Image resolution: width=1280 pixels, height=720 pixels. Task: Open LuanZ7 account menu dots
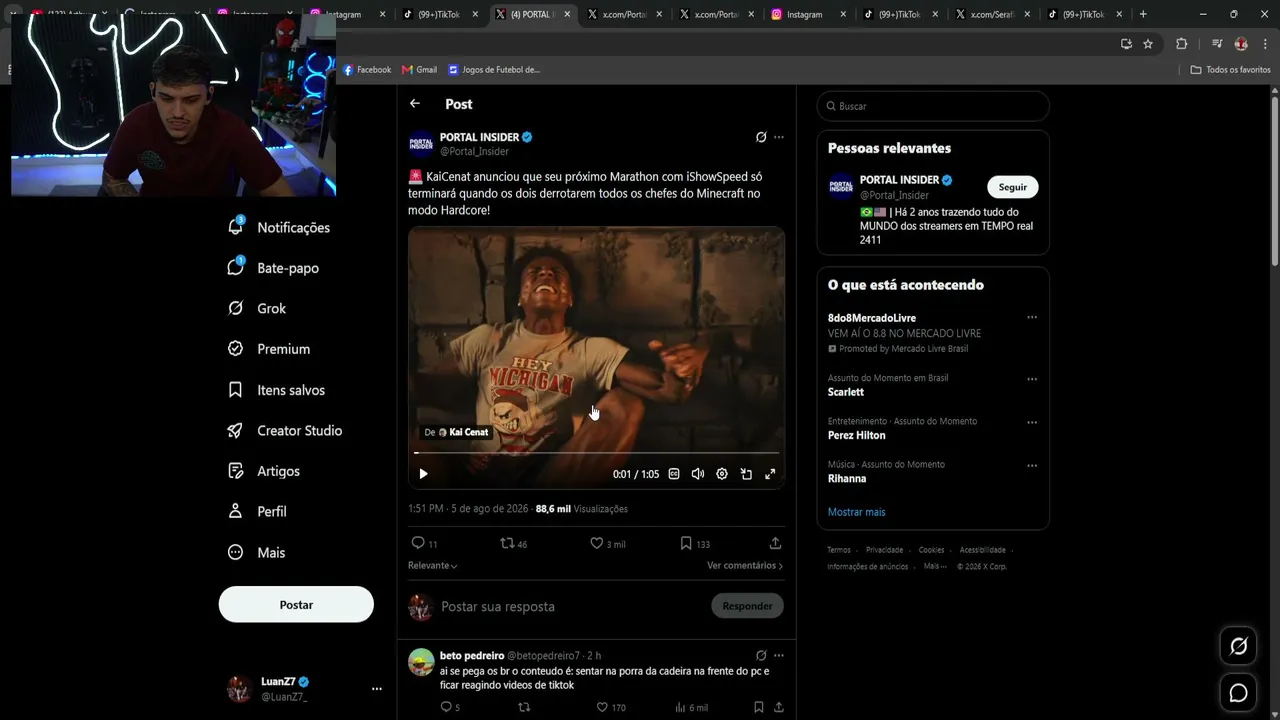(377, 689)
